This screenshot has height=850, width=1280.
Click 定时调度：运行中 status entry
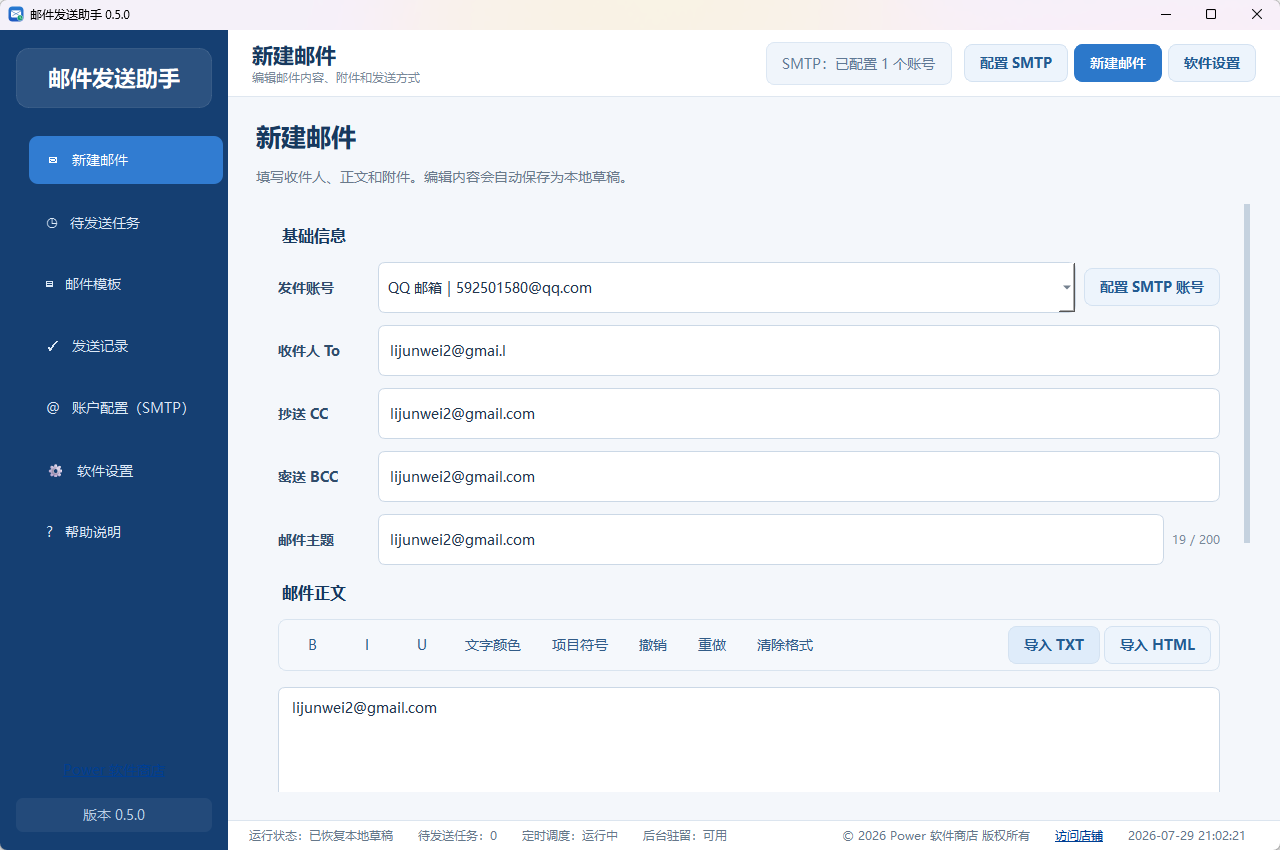(x=570, y=836)
